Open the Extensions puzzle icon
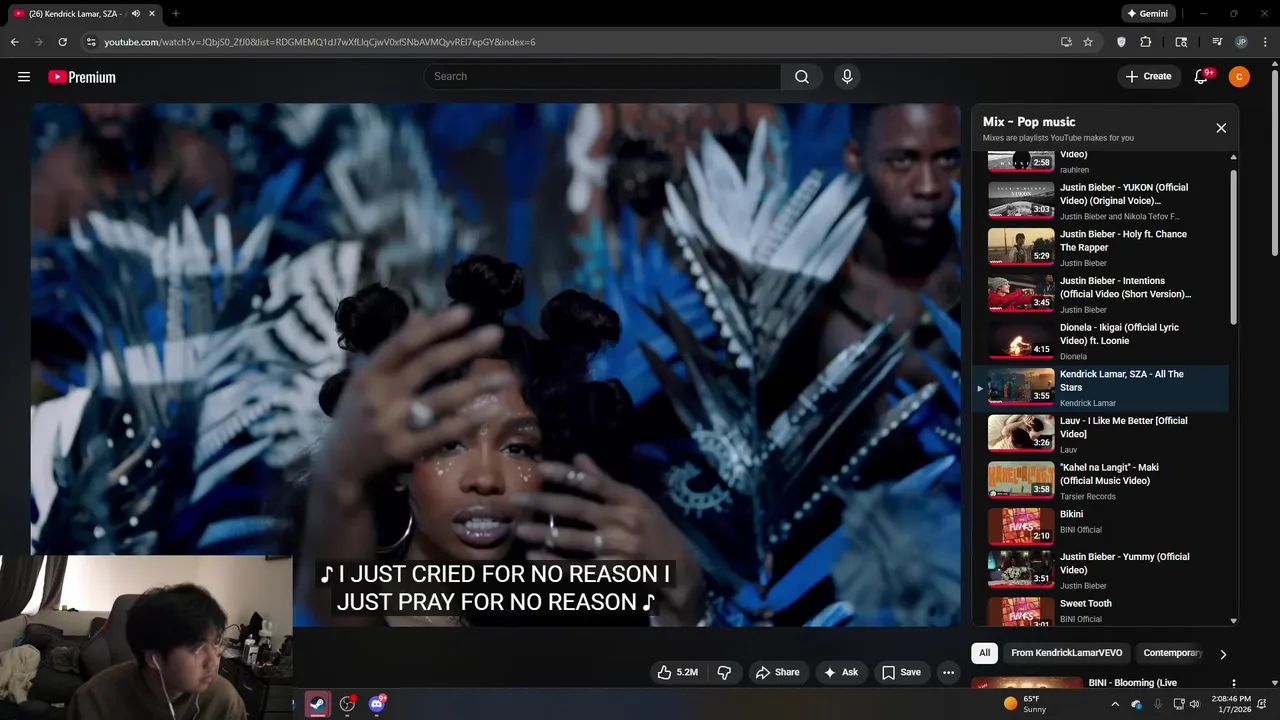1280x720 pixels. point(1146,42)
